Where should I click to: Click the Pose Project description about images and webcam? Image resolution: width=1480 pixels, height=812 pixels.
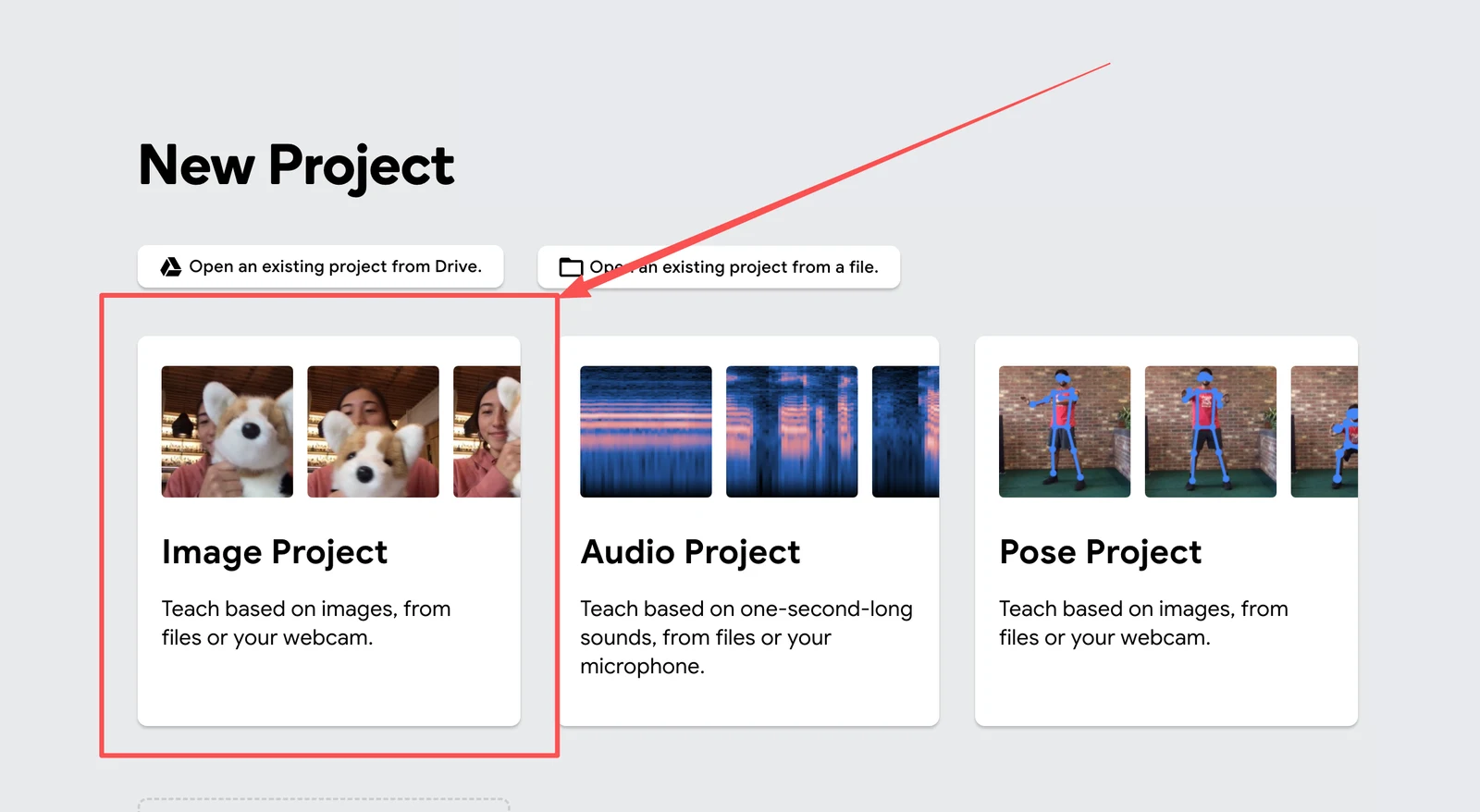(x=1143, y=623)
